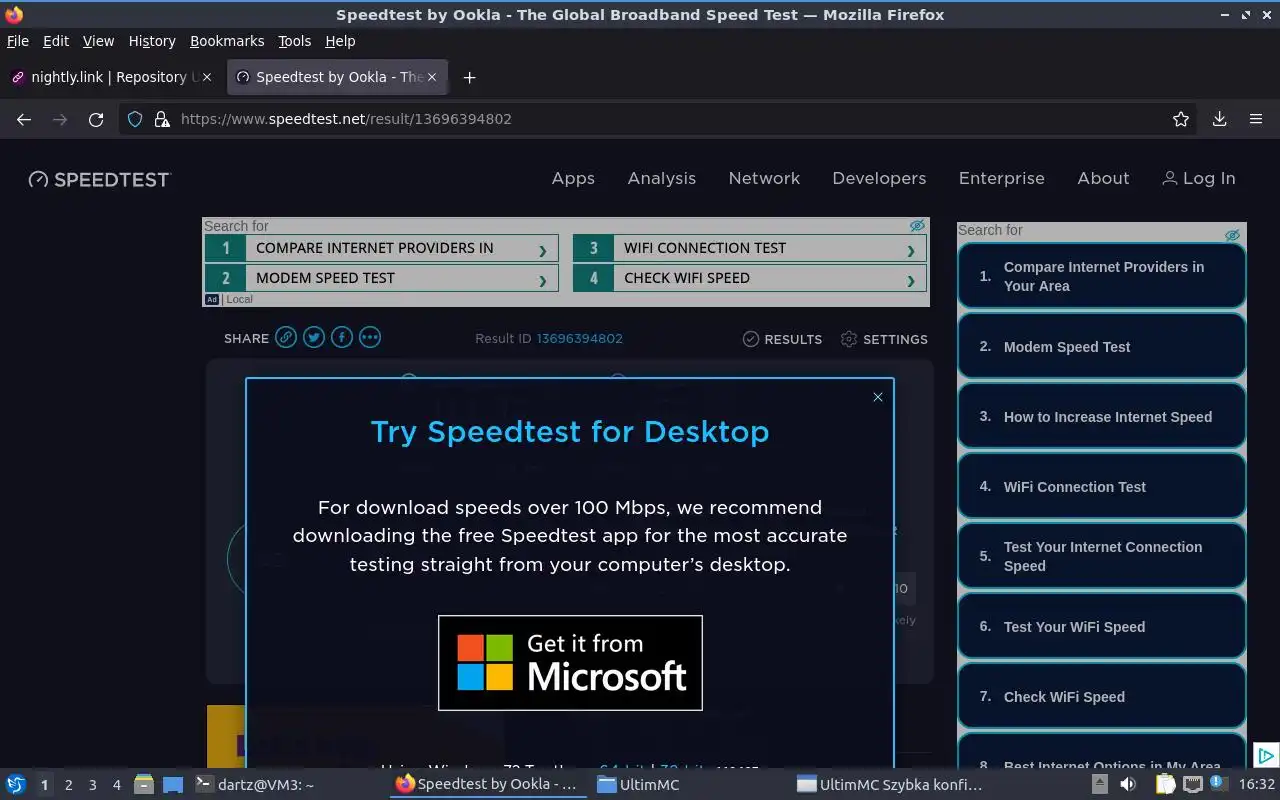Open the system start menu icon
This screenshot has height=800, width=1280.
click(16, 785)
